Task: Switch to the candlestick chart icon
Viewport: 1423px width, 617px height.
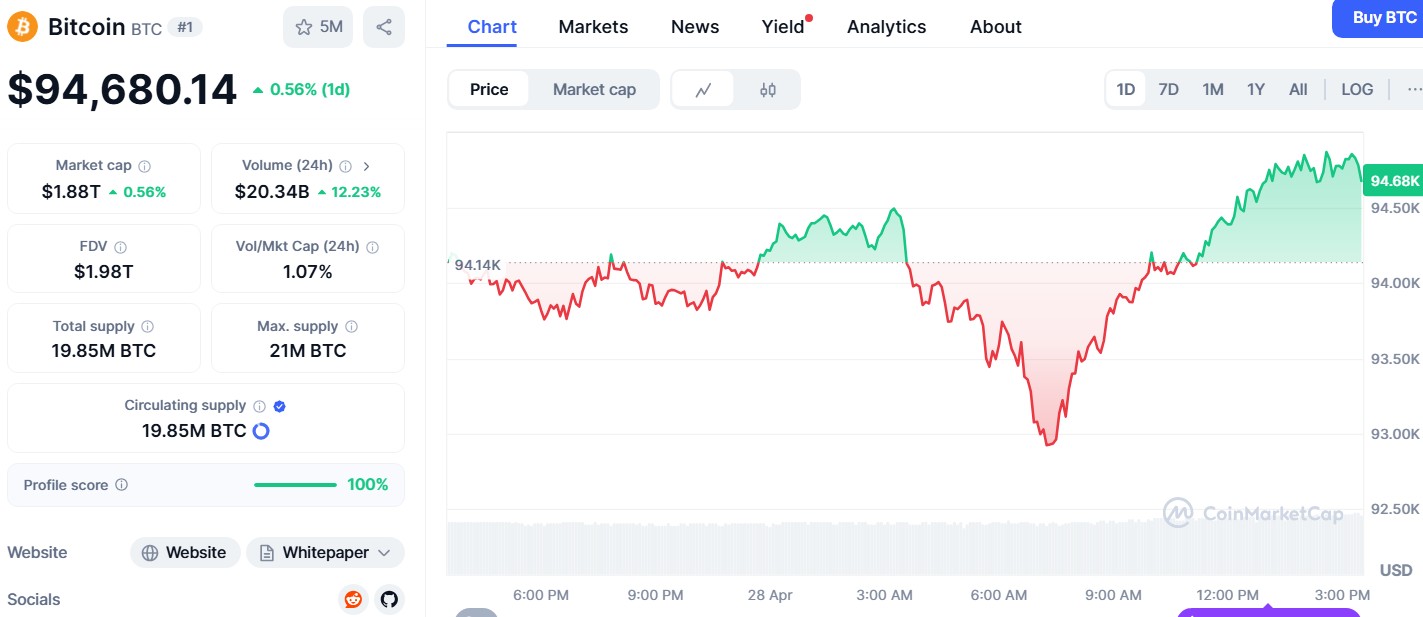Action: [x=767, y=90]
